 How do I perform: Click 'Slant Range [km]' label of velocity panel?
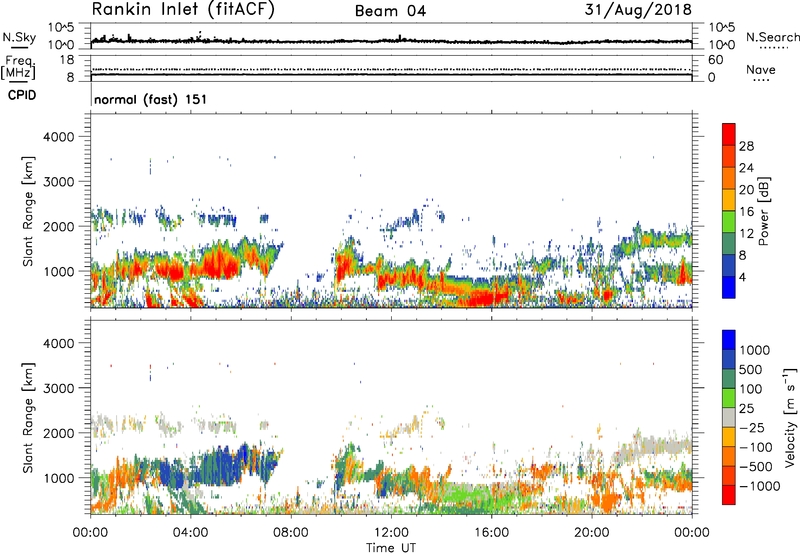click(x=28, y=417)
